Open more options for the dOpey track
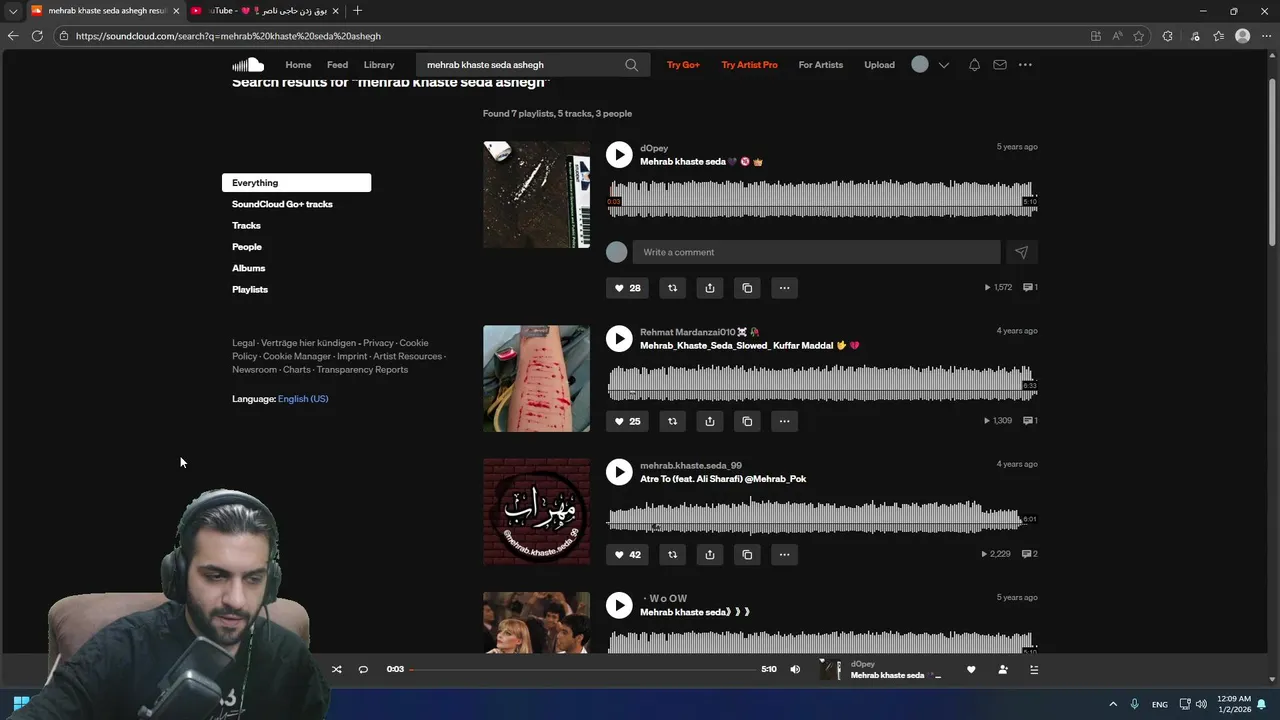Image resolution: width=1280 pixels, height=720 pixels. click(784, 288)
